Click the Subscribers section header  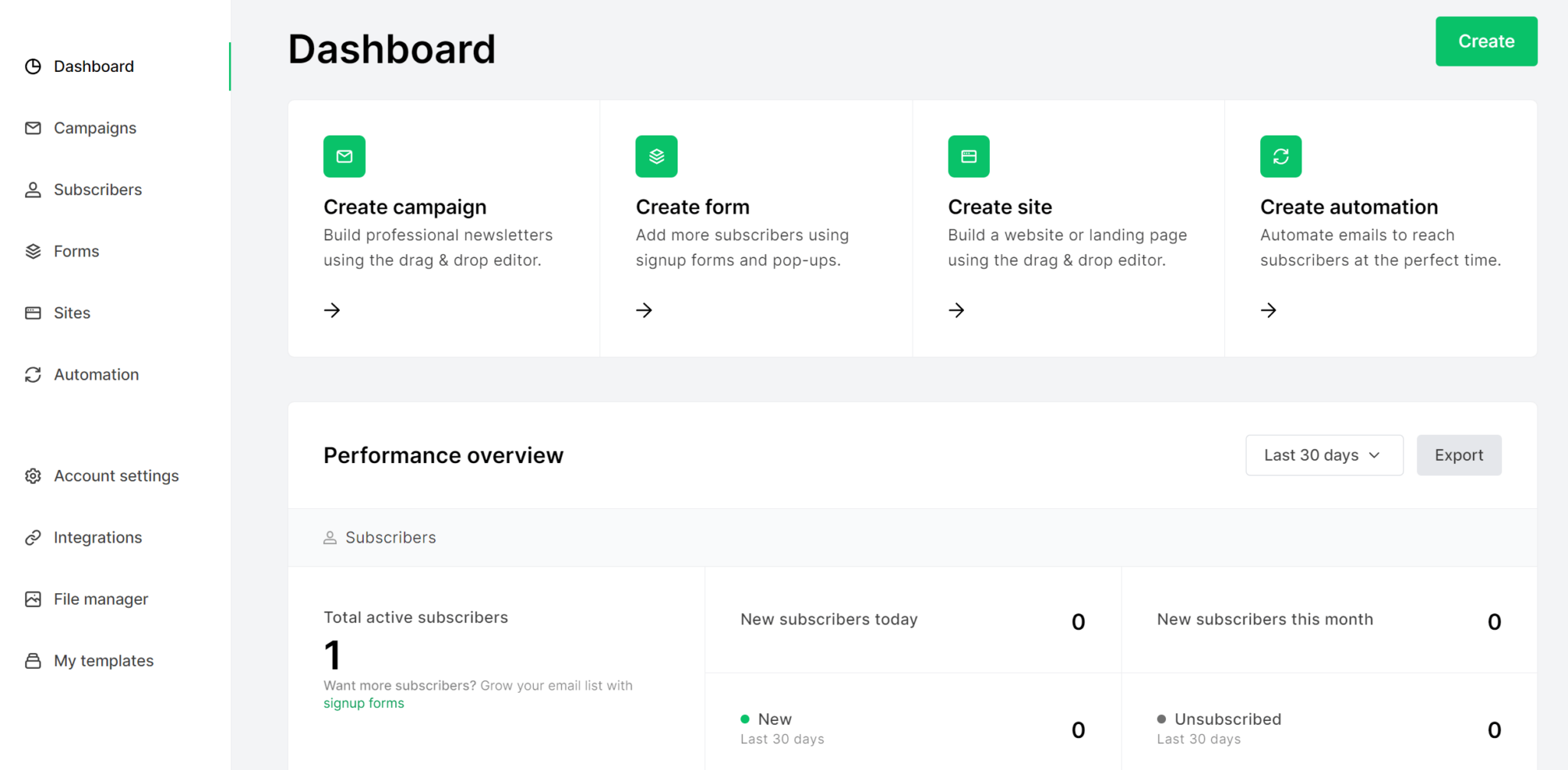(x=390, y=537)
